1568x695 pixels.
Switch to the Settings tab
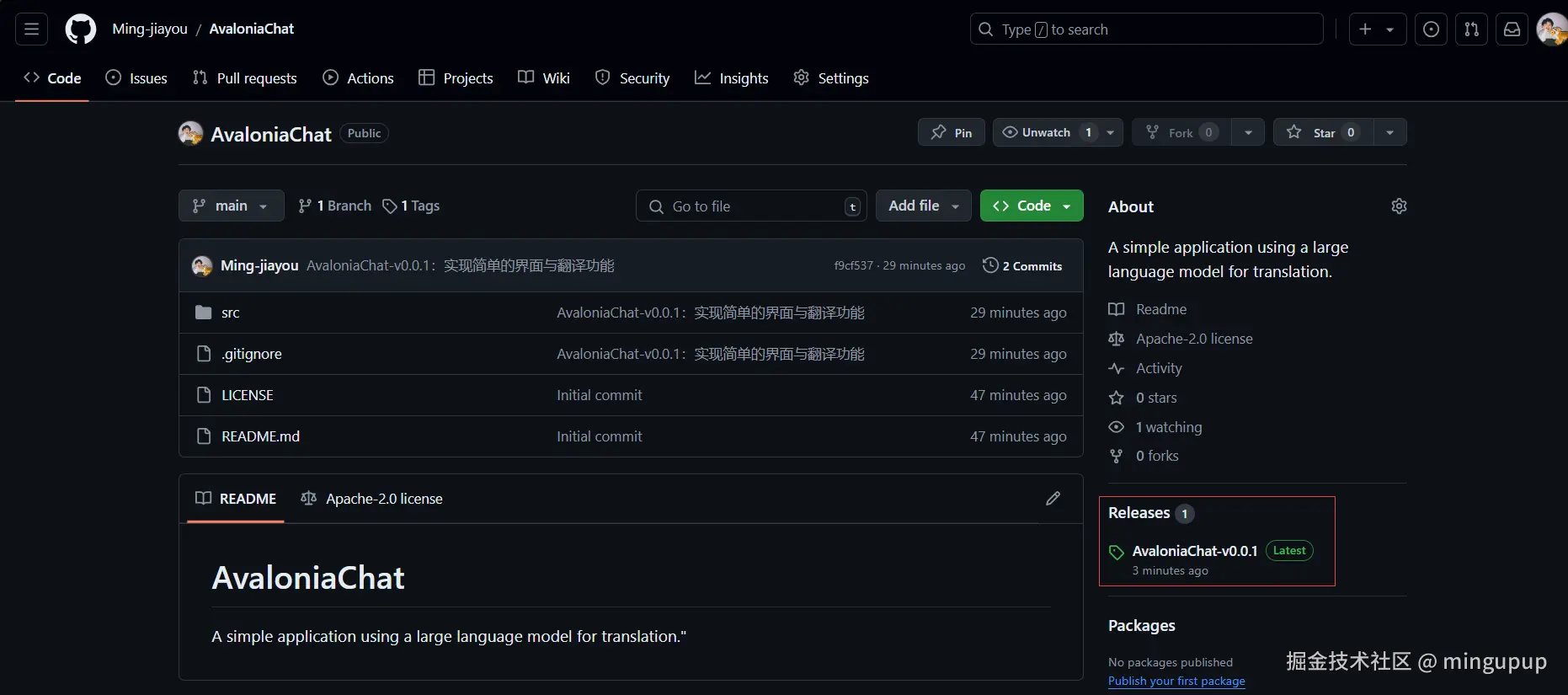point(831,78)
